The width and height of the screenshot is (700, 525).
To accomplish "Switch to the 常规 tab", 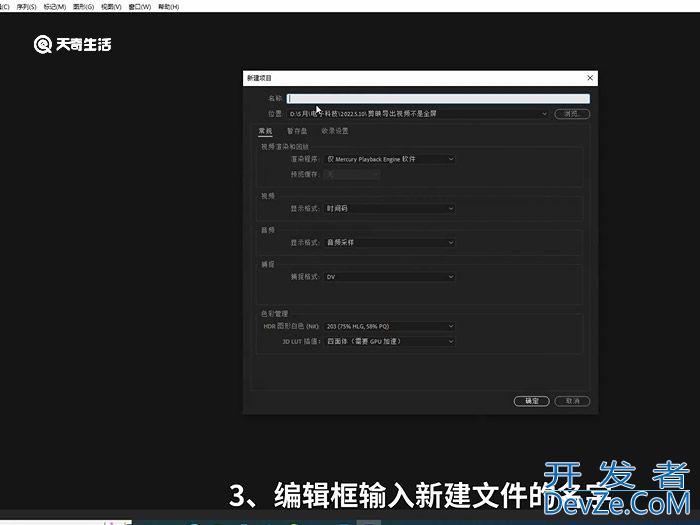I will pos(265,131).
